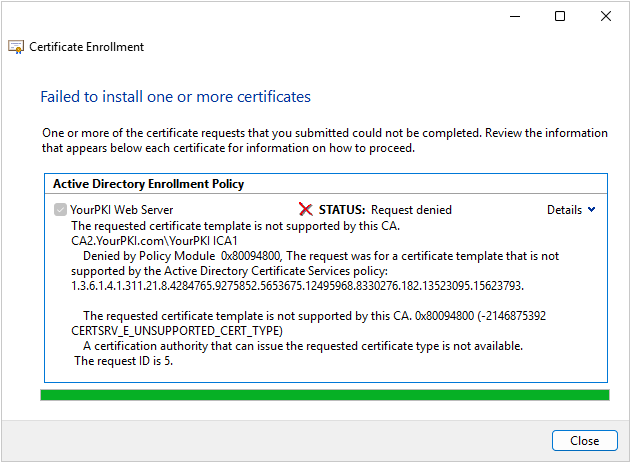Click the Certificate Enrollment window title

87,47
